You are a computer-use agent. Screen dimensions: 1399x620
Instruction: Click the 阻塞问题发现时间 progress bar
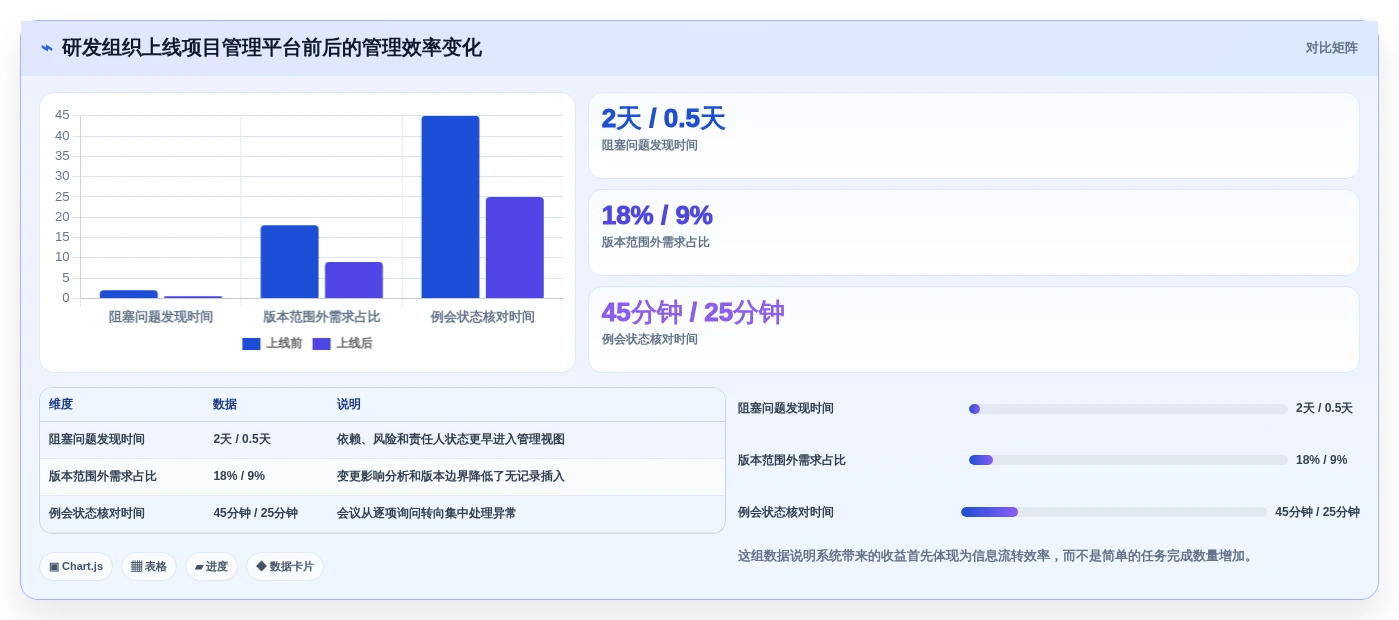pyautogui.click(x=1128, y=409)
